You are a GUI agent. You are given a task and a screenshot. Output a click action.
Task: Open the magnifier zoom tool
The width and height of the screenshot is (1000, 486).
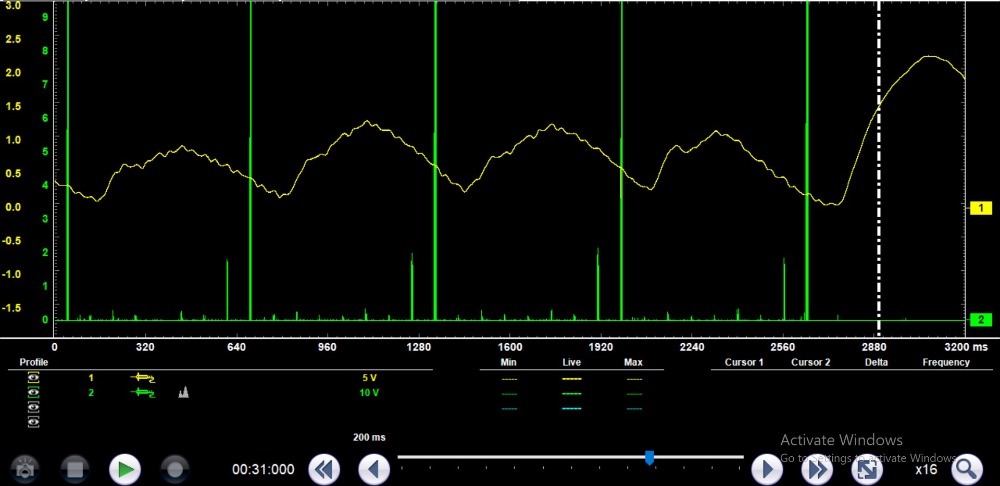pyautogui.click(x=966, y=468)
